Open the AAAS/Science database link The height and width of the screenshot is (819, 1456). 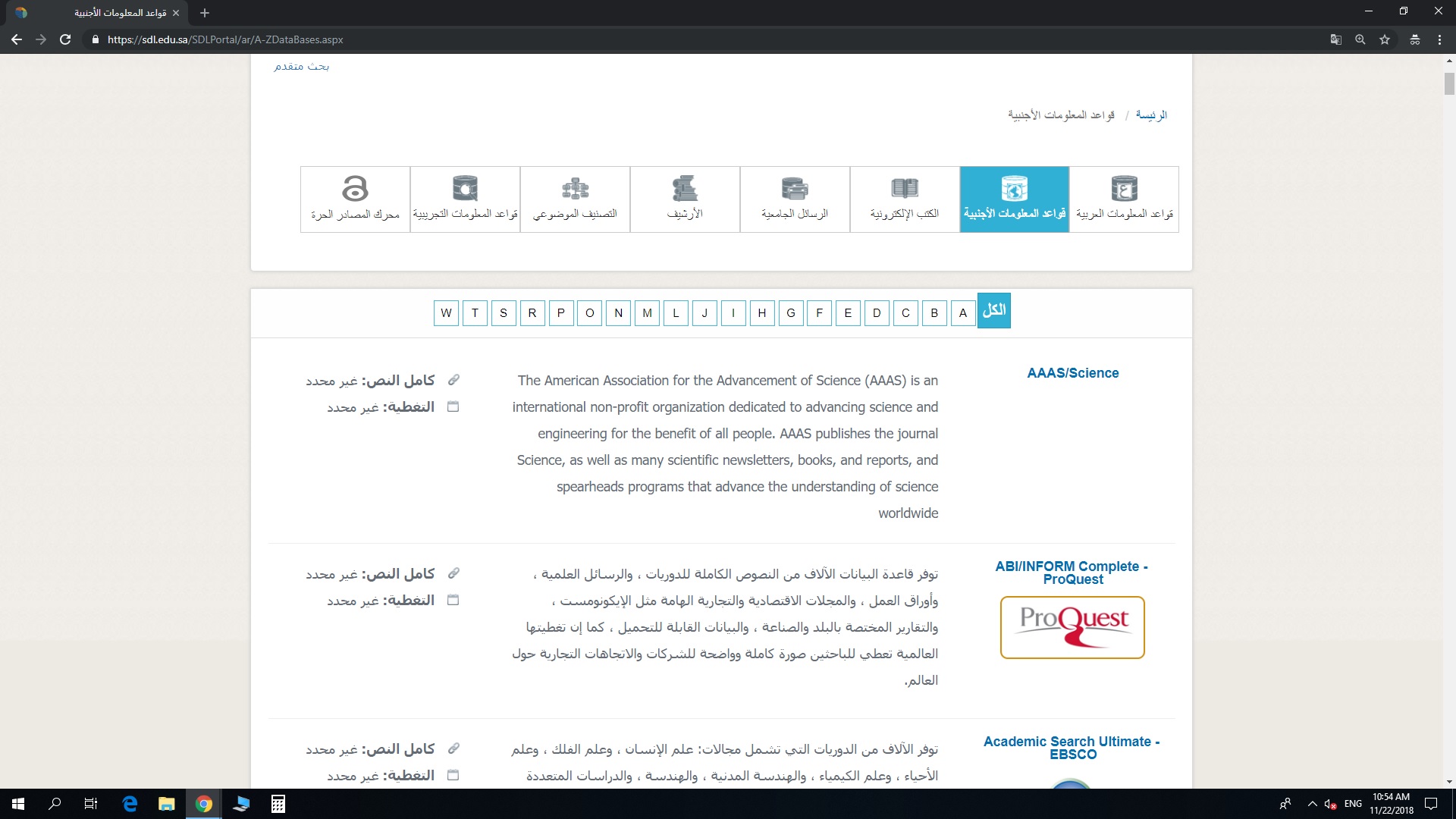[x=1072, y=373]
